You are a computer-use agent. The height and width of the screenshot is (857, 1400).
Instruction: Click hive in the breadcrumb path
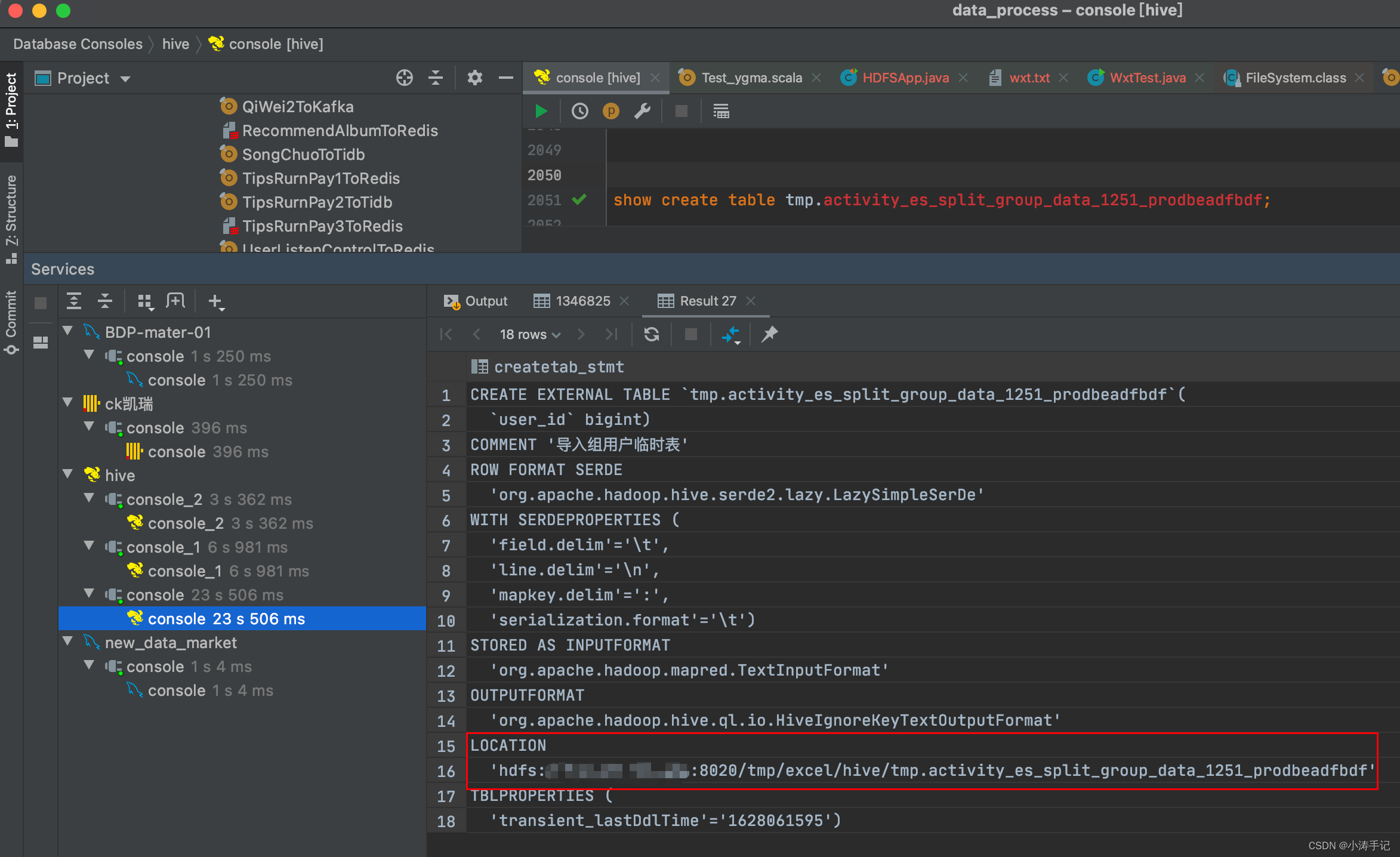175,44
